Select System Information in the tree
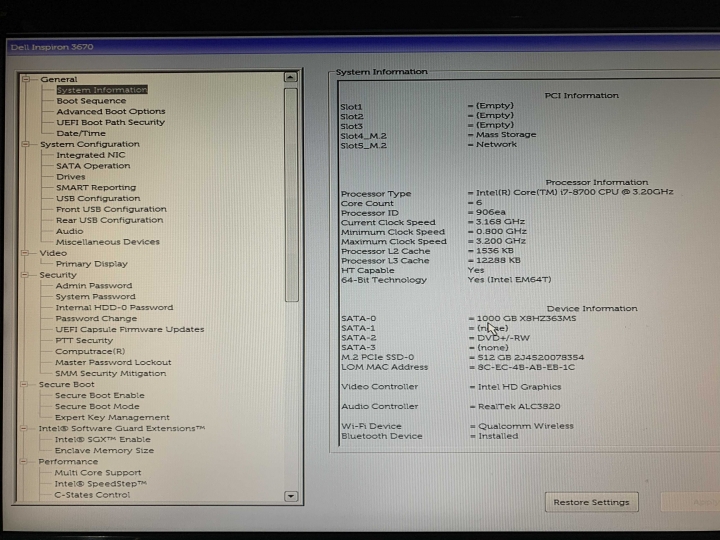The height and width of the screenshot is (540, 720). [102, 90]
